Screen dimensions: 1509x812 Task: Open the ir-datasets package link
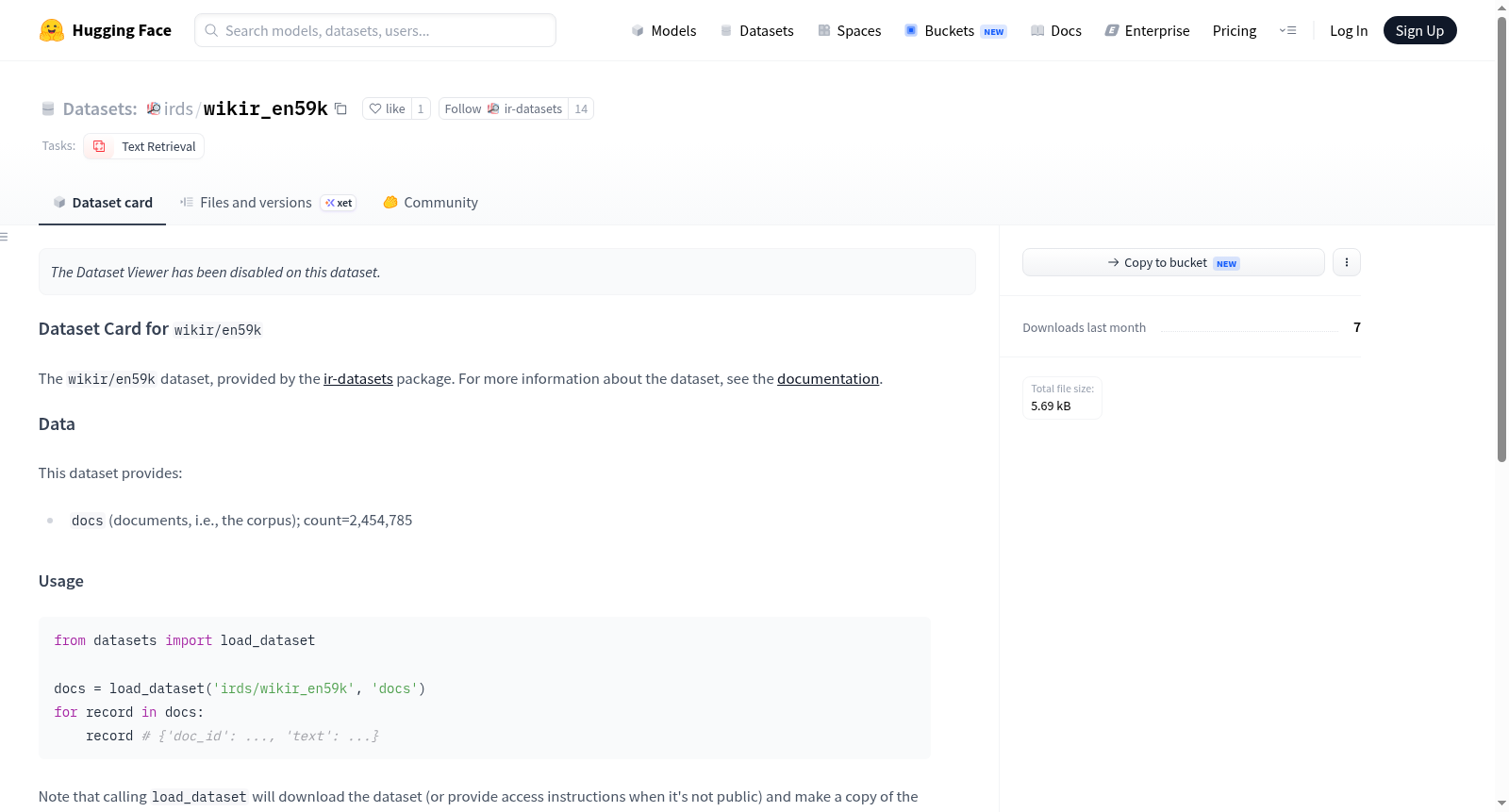click(x=358, y=378)
